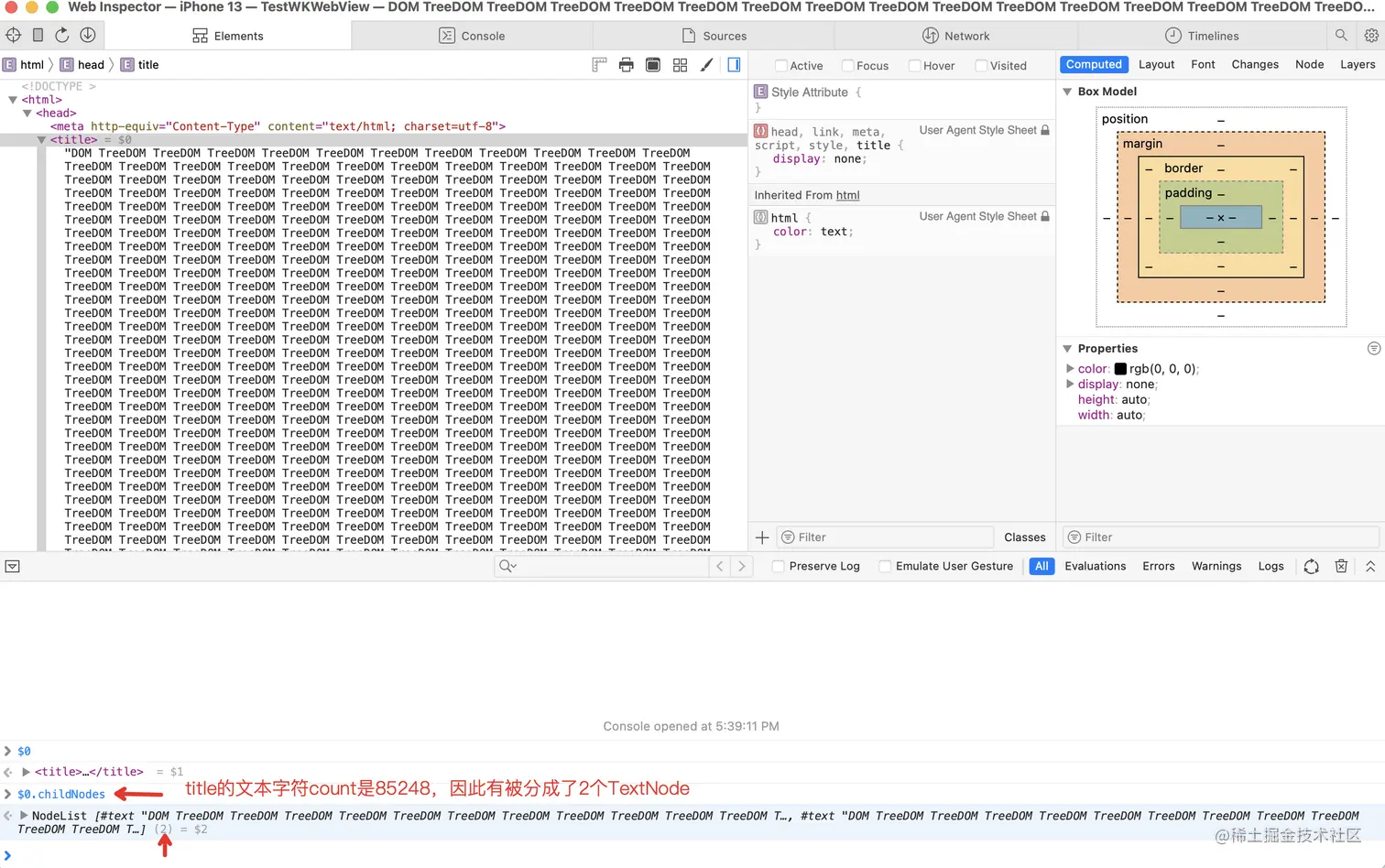Open the Layers sidebar tab
The image size is (1385, 868).
pos(1358,65)
